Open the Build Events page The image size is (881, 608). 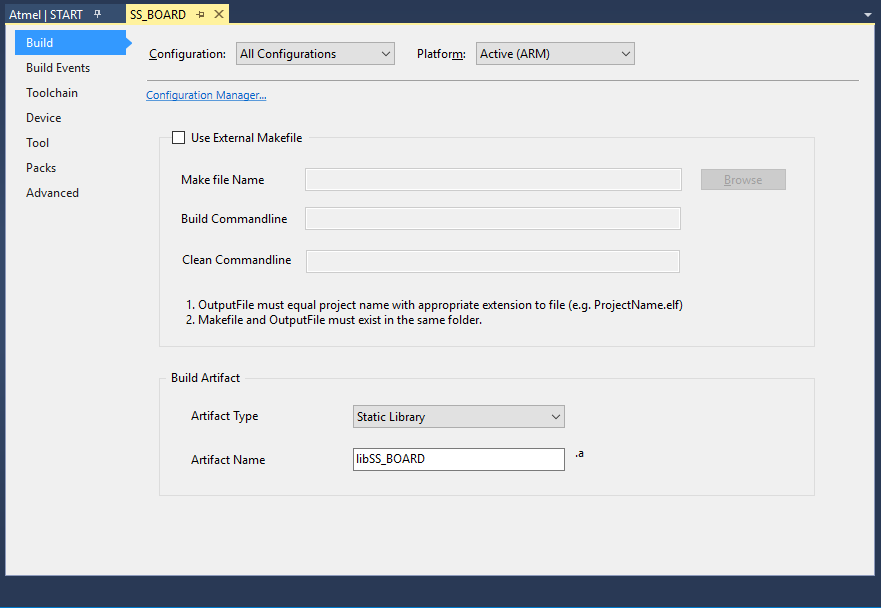(x=58, y=68)
